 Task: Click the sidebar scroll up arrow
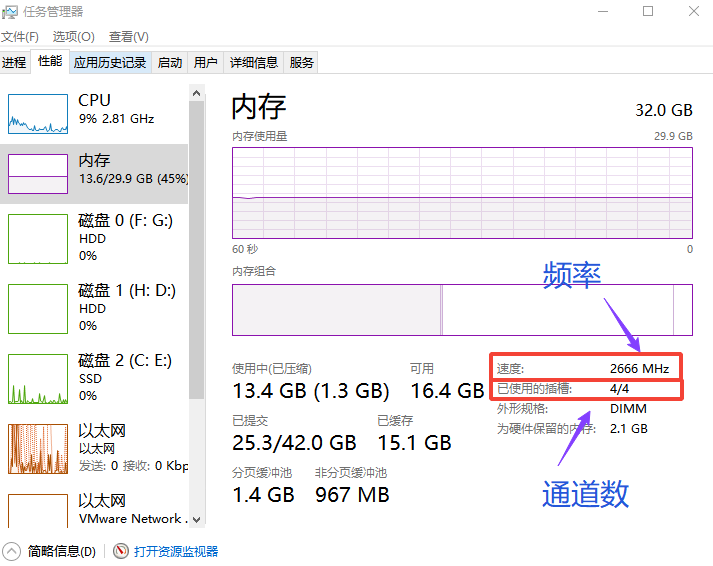coord(196,93)
